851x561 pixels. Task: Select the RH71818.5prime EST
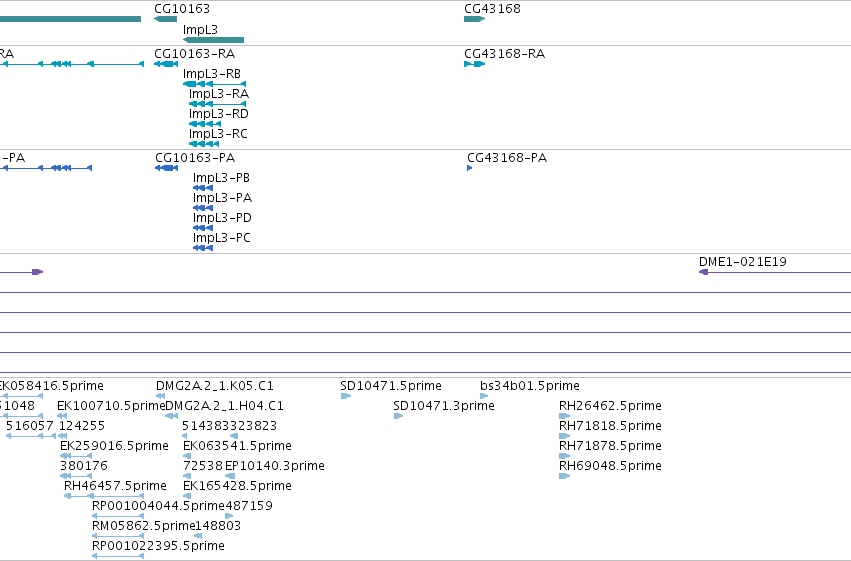pyautogui.click(x=564, y=437)
